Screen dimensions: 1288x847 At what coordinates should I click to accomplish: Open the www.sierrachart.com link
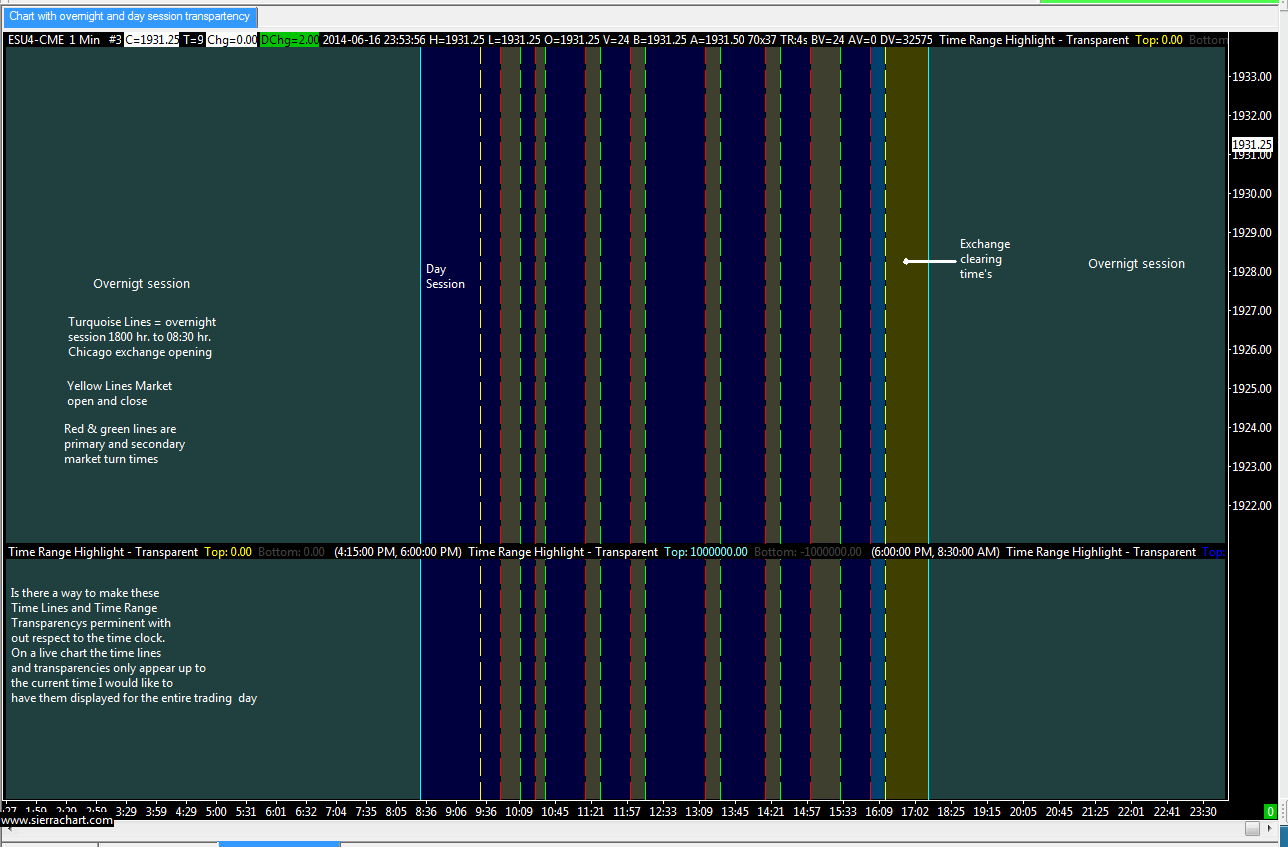coord(56,820)
